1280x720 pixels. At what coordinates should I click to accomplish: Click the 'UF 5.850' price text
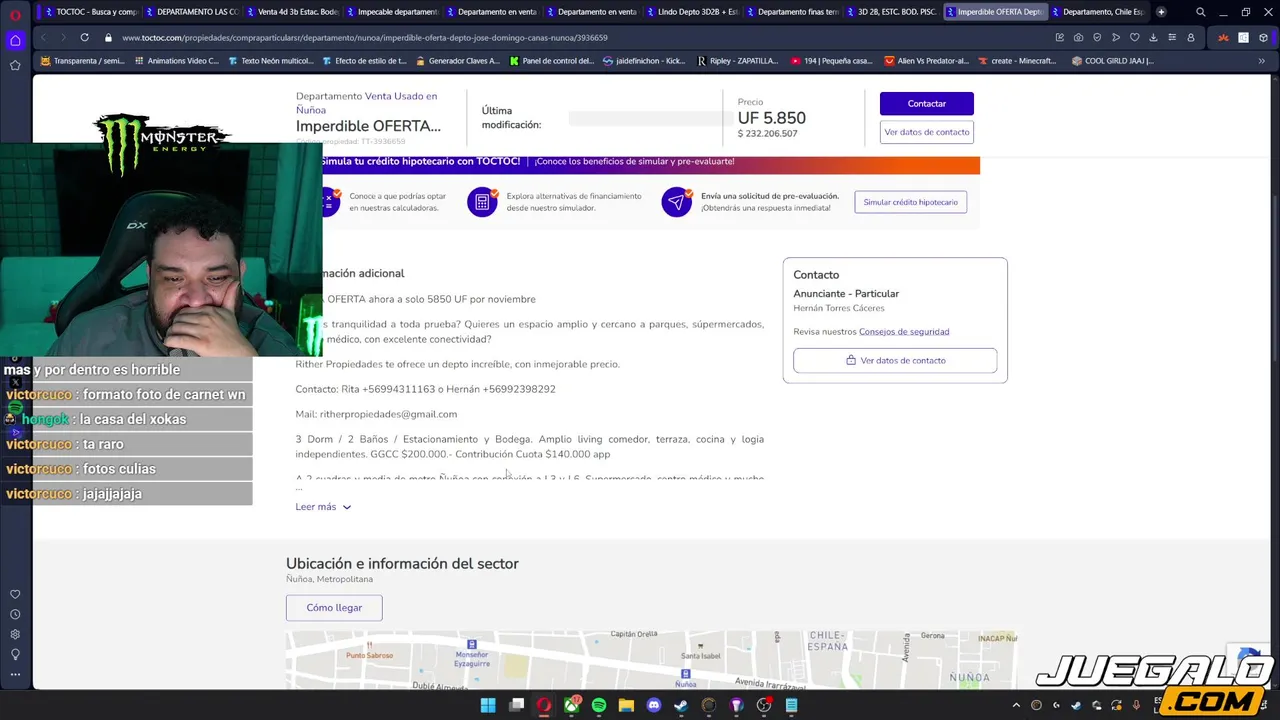click(x=771, y=118)
